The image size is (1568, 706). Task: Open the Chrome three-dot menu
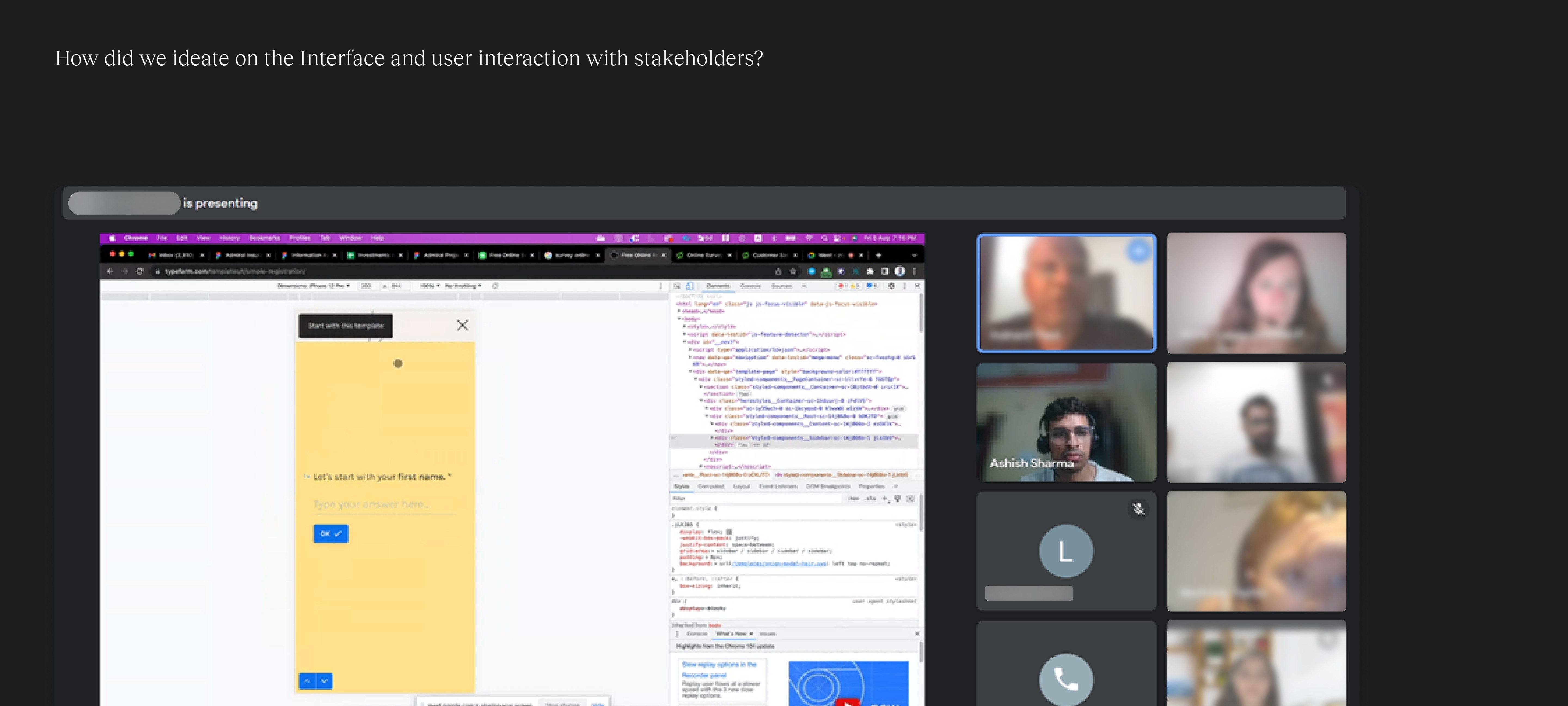point(914,272)
